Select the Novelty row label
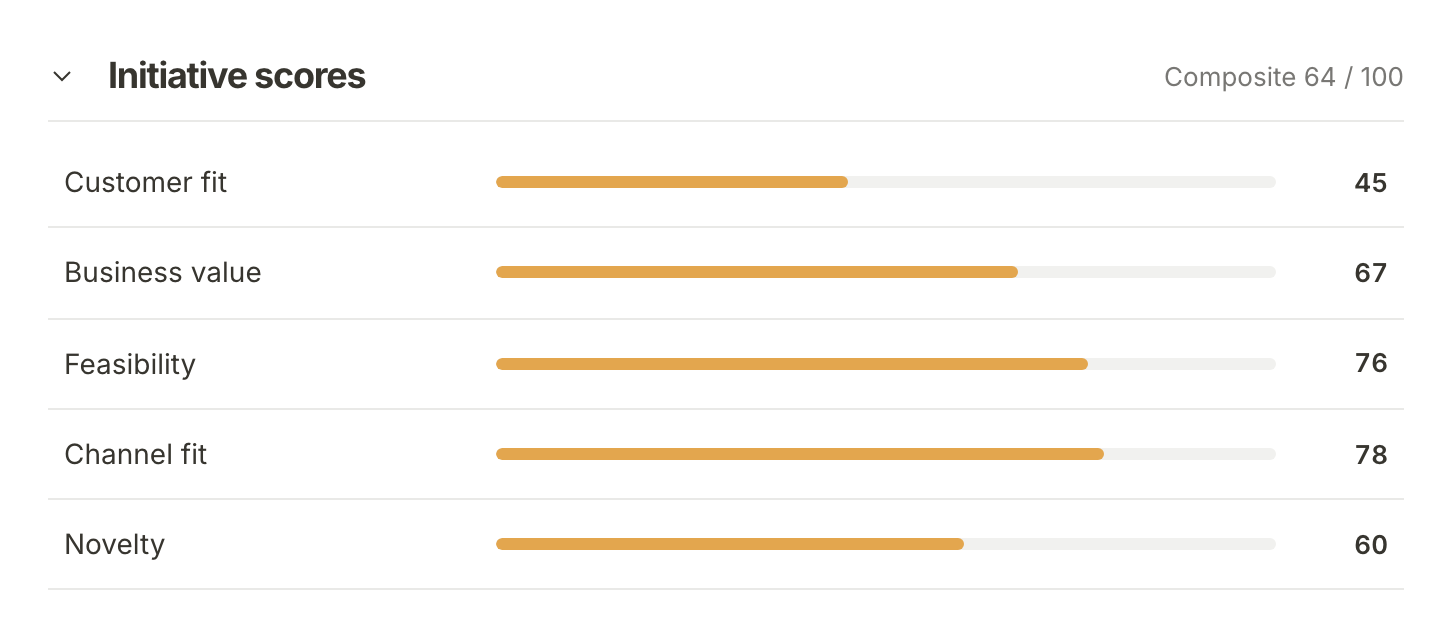Screen dimensions: 1452x638 point(115,544)
